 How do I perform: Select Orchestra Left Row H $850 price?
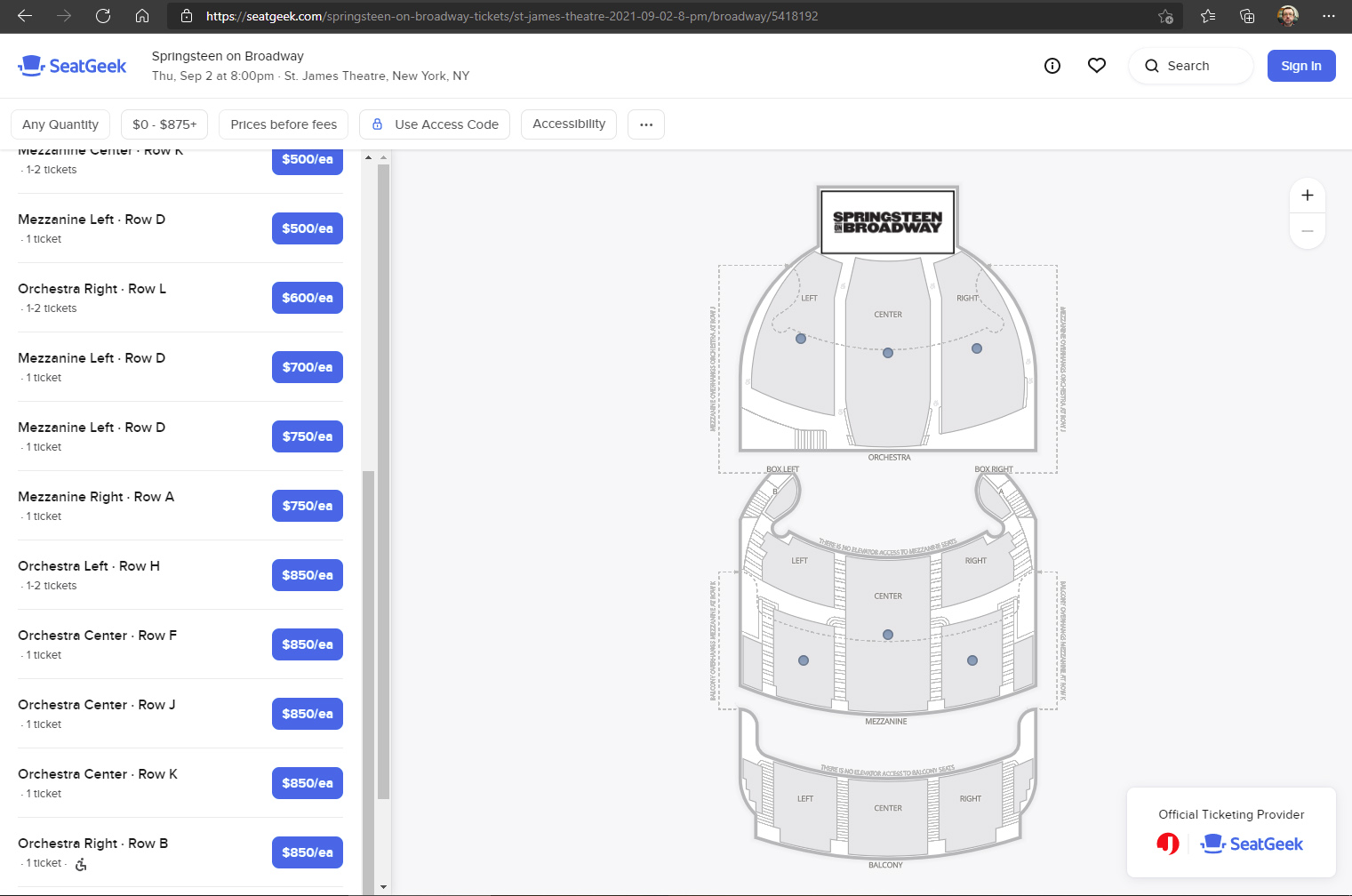coord(308,575)
